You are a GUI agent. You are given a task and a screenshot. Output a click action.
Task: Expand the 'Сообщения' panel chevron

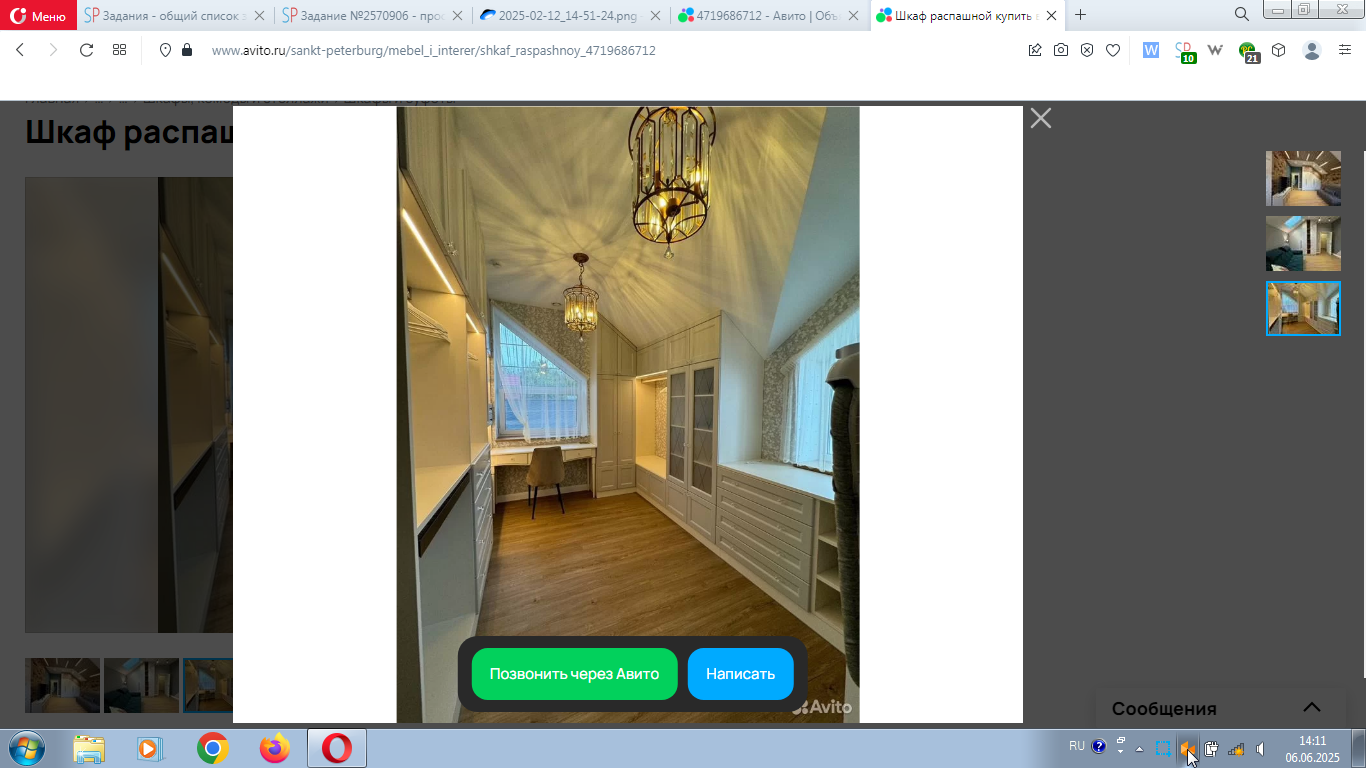1312,707
